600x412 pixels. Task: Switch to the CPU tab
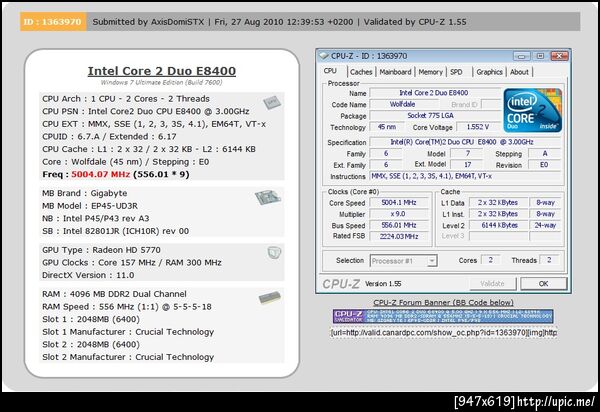click(330, 71)
